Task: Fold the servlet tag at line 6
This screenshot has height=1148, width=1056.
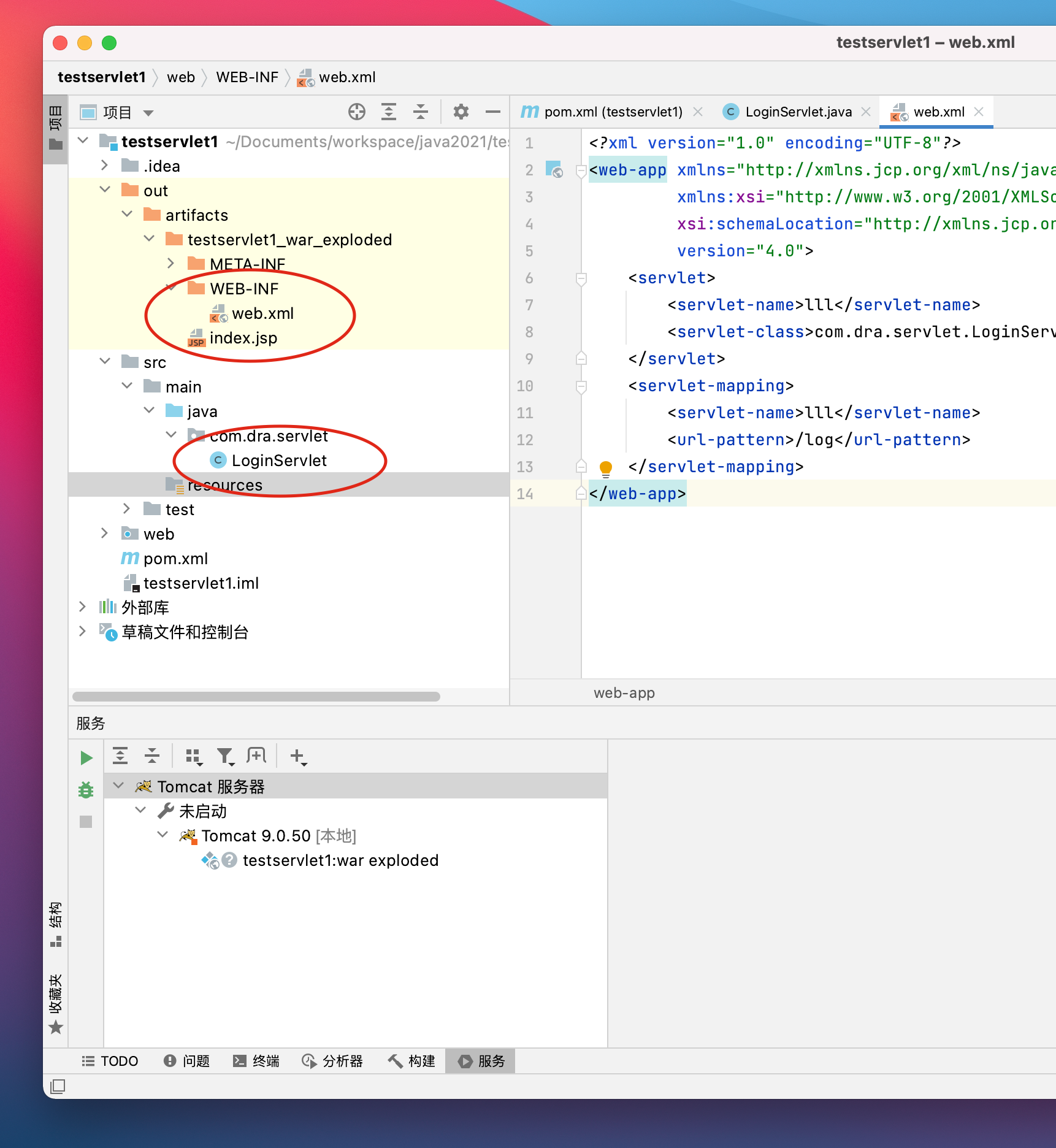Action: click(581, 278)
